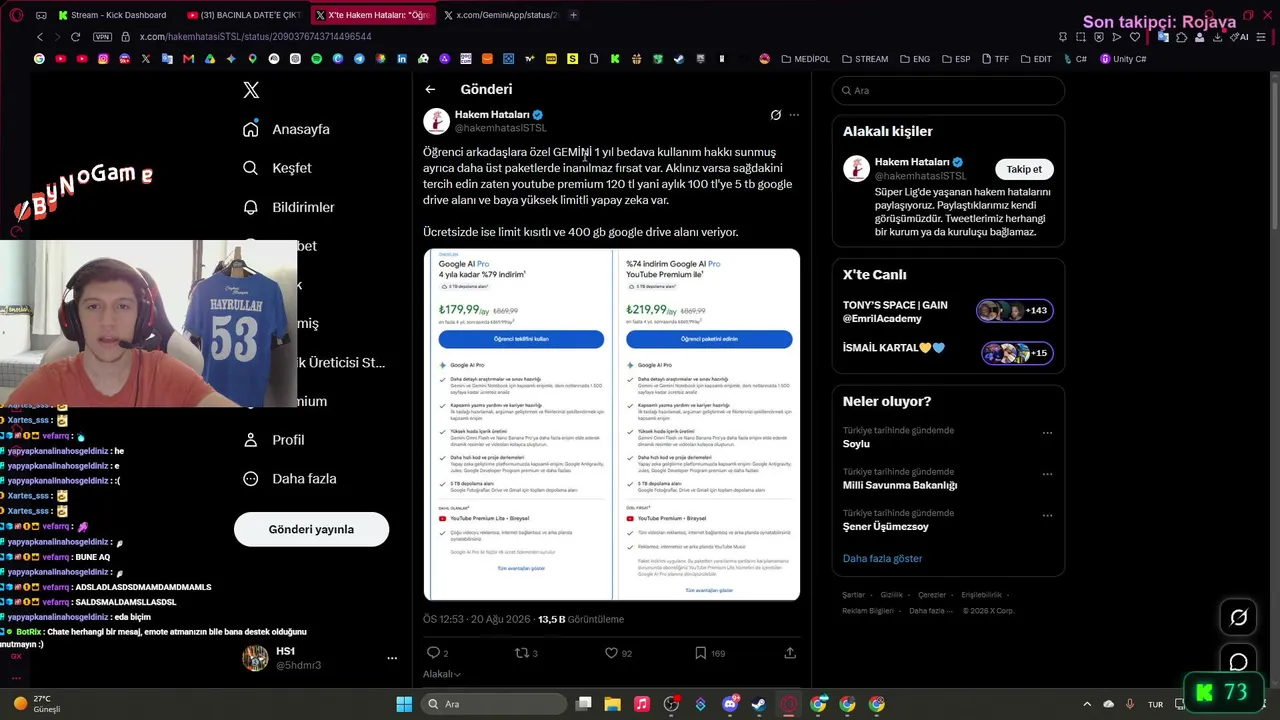The image size is (1280, 720).
Task: Click the X logo in left sidebar
Action: point(251,90)
